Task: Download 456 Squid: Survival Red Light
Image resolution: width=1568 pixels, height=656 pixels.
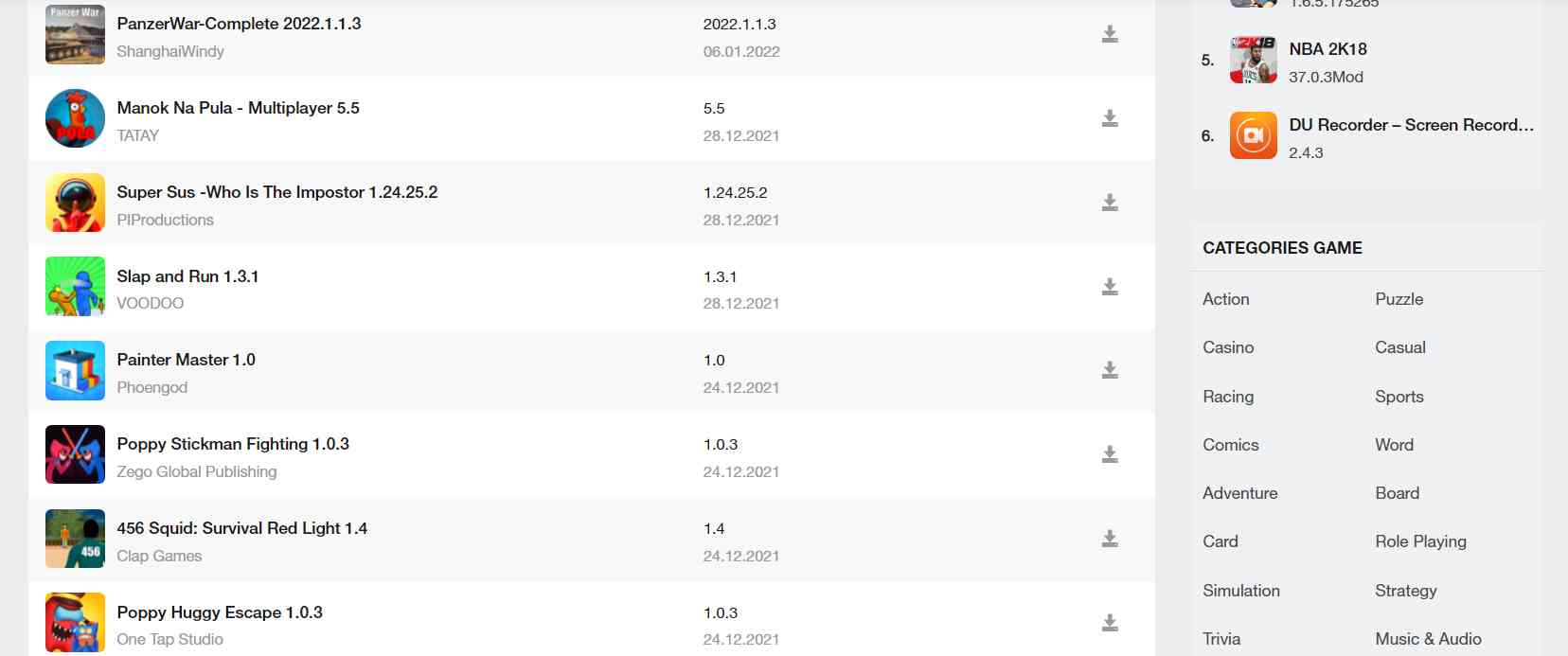Action: (1110, 540)
